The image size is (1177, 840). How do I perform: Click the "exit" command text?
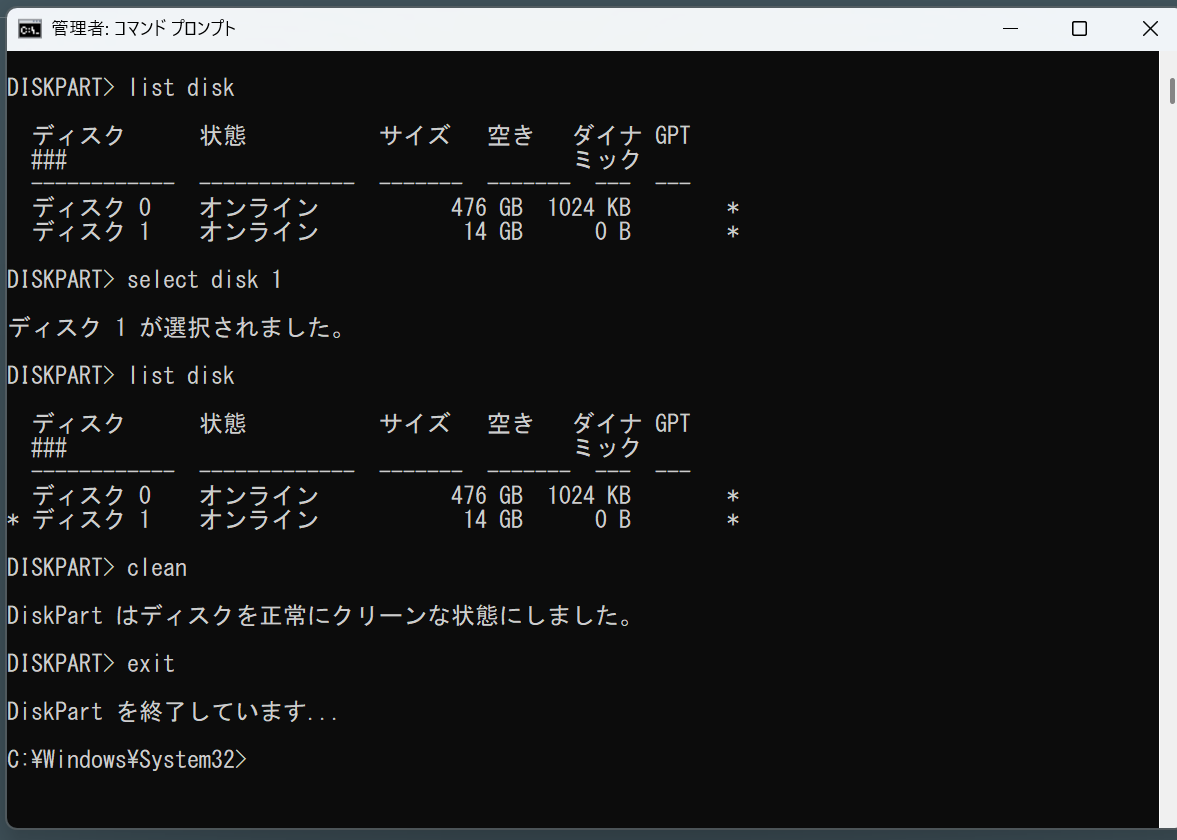coord(151,664)
